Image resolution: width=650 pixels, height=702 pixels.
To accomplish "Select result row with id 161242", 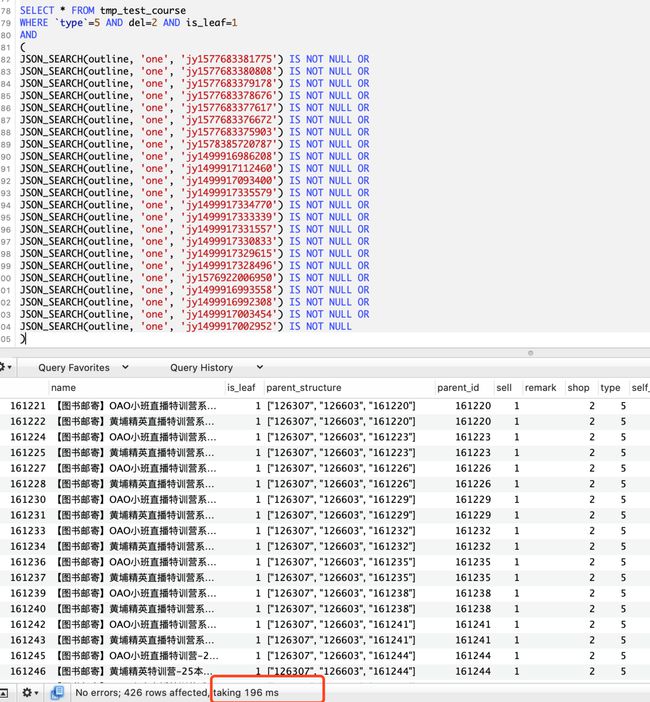I will [325, 624].
